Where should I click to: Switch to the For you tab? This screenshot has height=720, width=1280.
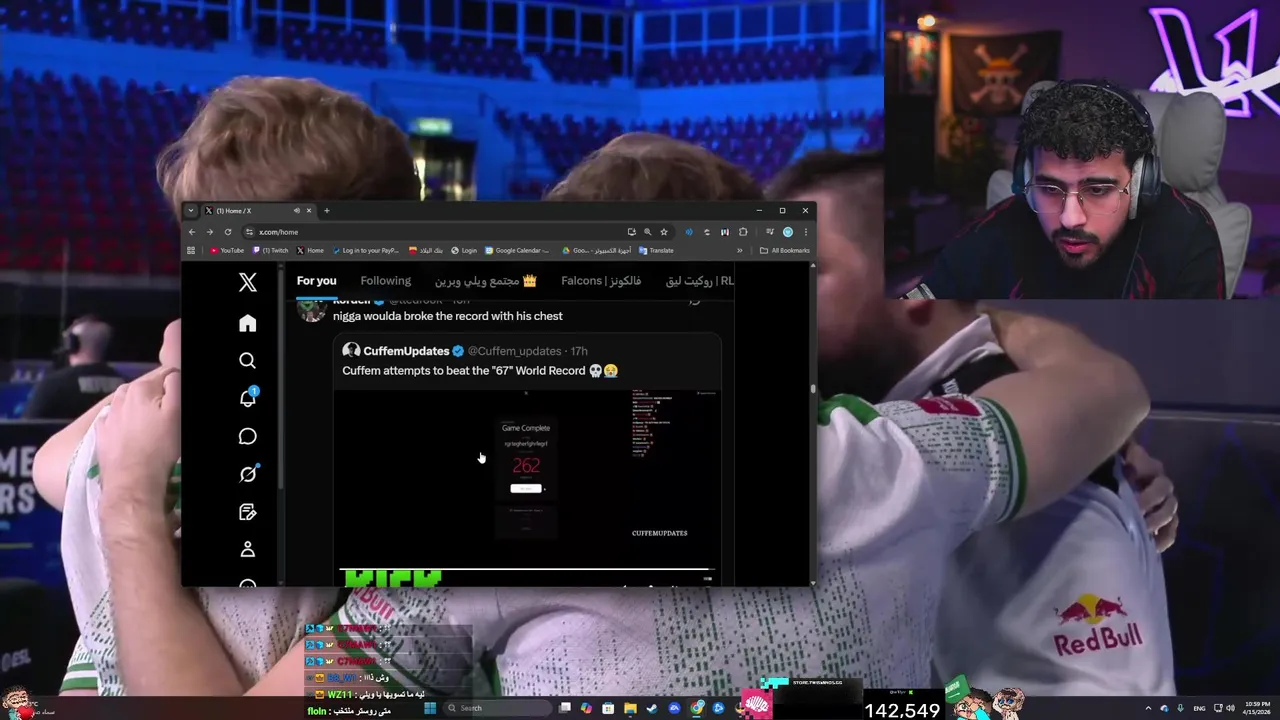pyautogui.click(x=316, y=281)
